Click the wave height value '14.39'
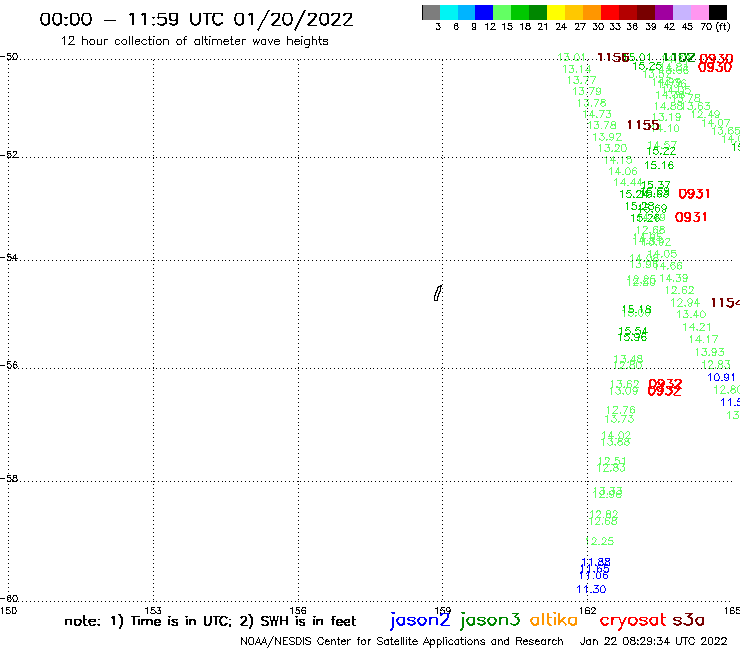The width and height of the screenshot is (740, 650). click(x=673, y=278)
